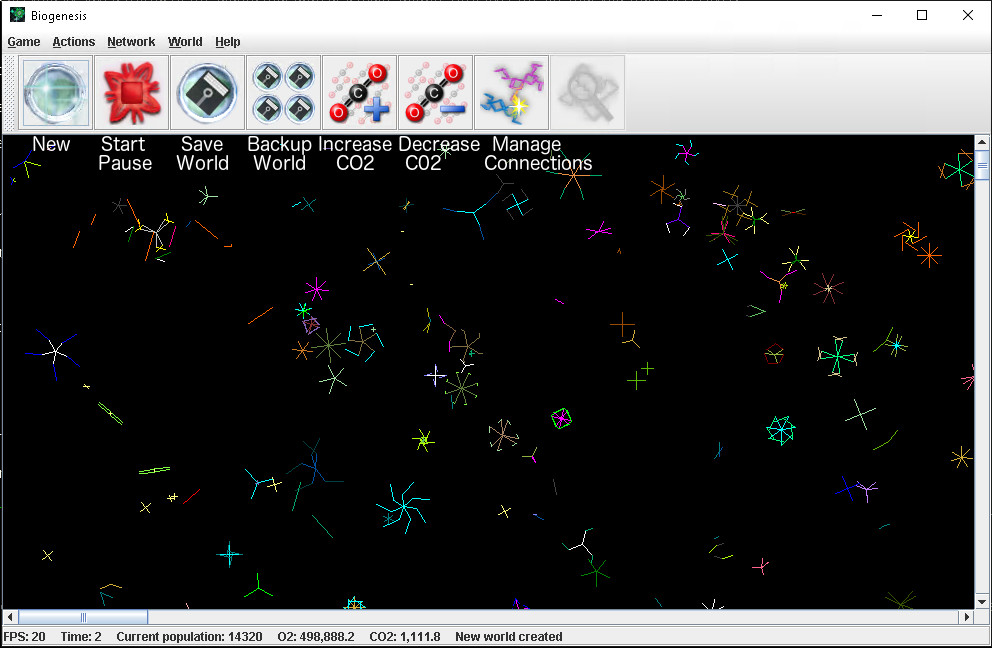The width and height of the screenshot is (992, 648).
Task: Open the Network menu
Action: tap(131, 42)
